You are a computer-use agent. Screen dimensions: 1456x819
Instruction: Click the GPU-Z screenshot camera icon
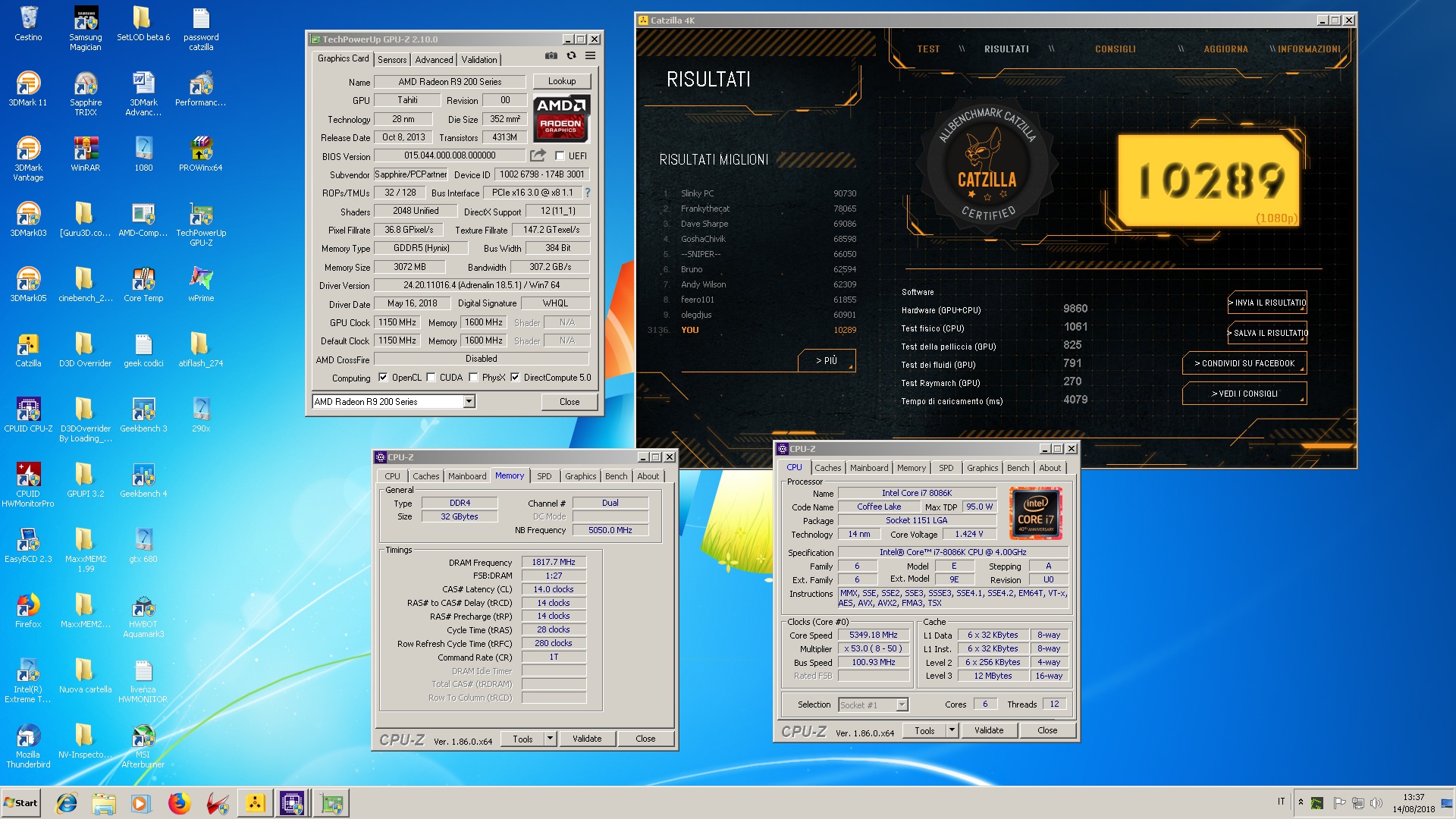551,56
